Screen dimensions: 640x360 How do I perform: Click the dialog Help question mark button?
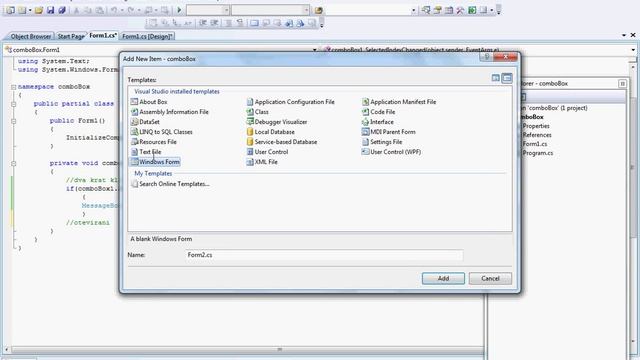pos(487,57)
